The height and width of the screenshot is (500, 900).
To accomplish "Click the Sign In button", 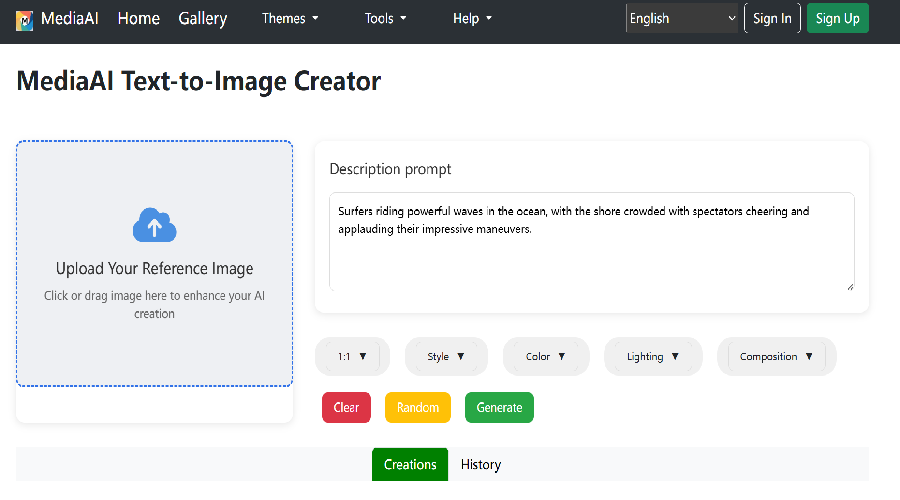I will (772, 18).
